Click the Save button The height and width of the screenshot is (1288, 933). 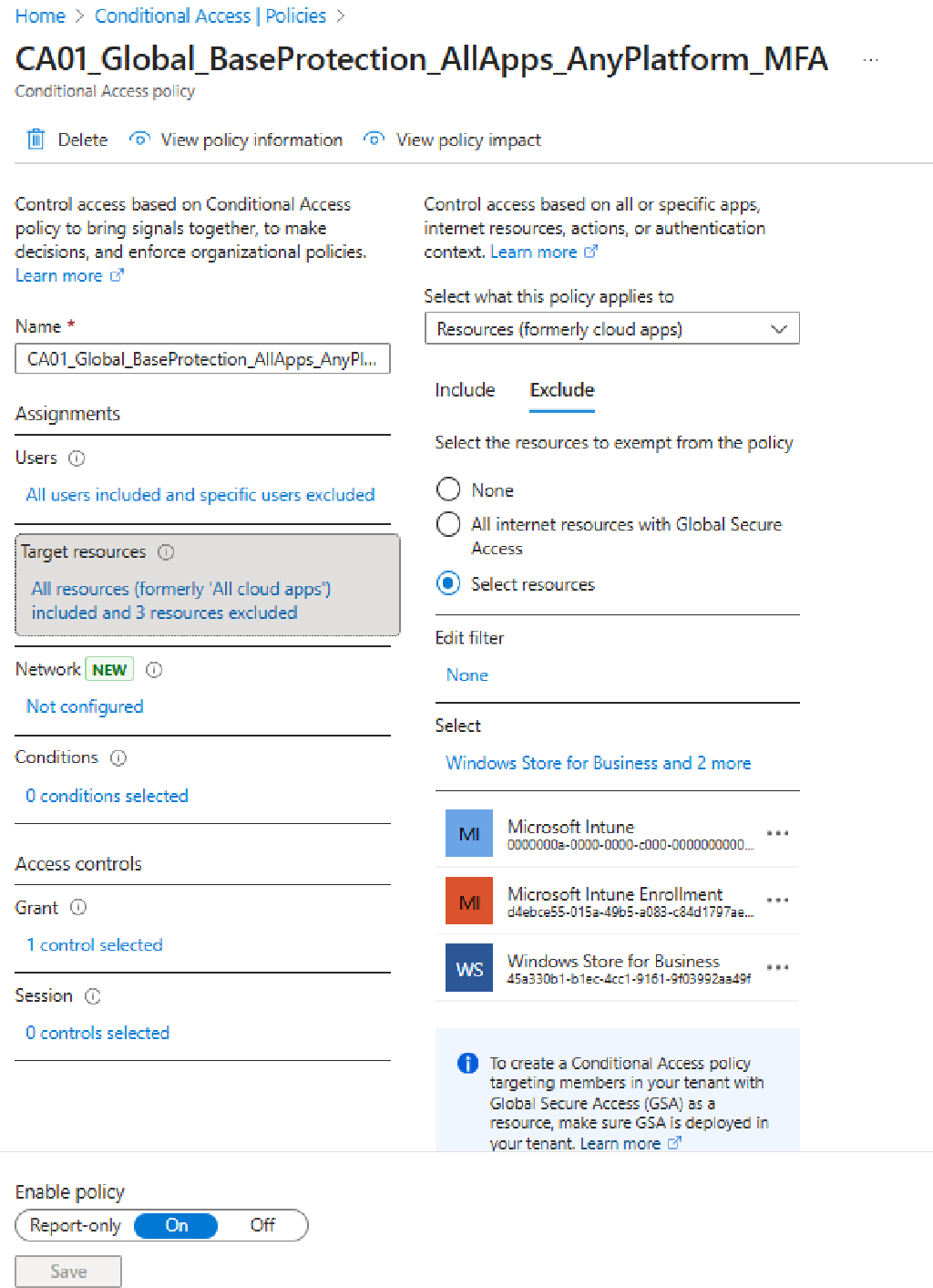67,1271
